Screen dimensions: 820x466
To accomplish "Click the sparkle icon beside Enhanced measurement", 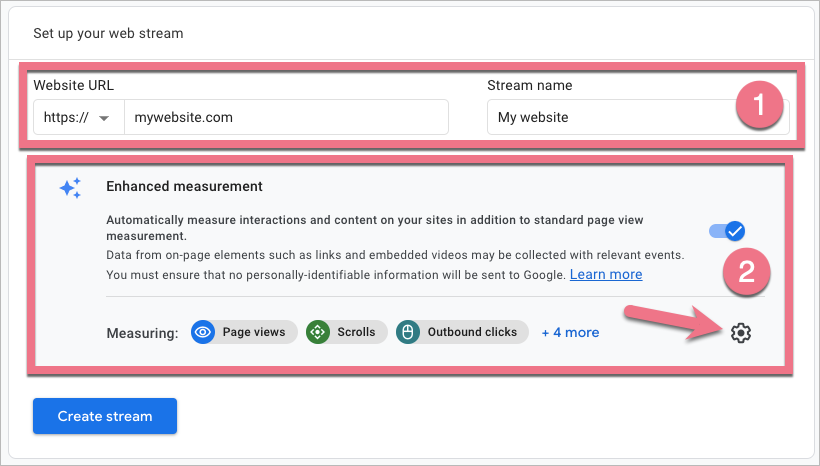I will 70,188.
